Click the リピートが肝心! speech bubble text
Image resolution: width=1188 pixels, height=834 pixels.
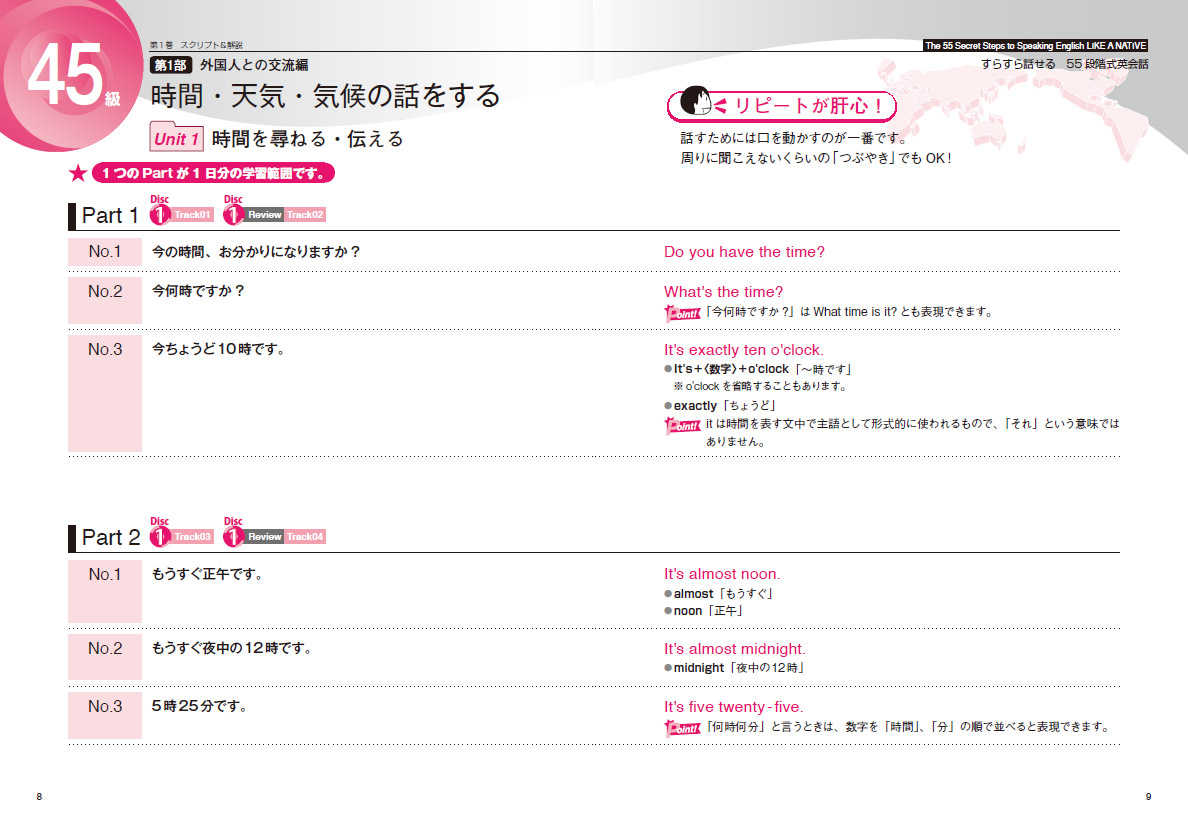pos(808,105)
